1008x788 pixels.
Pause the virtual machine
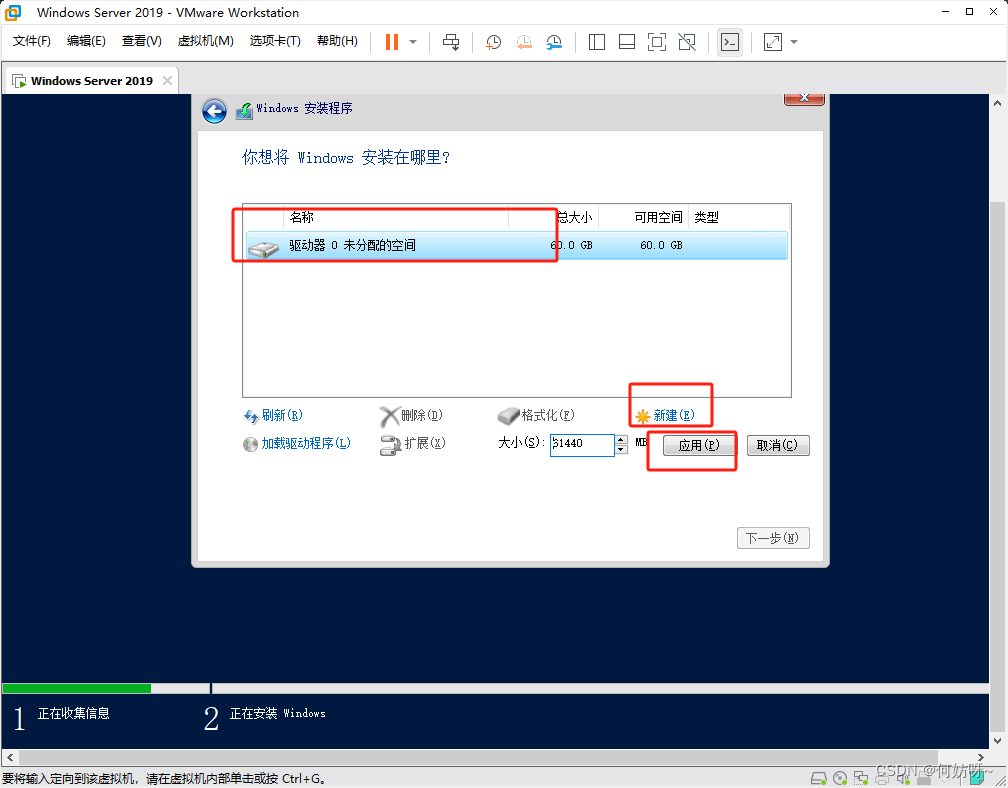[x=392, y=42]
